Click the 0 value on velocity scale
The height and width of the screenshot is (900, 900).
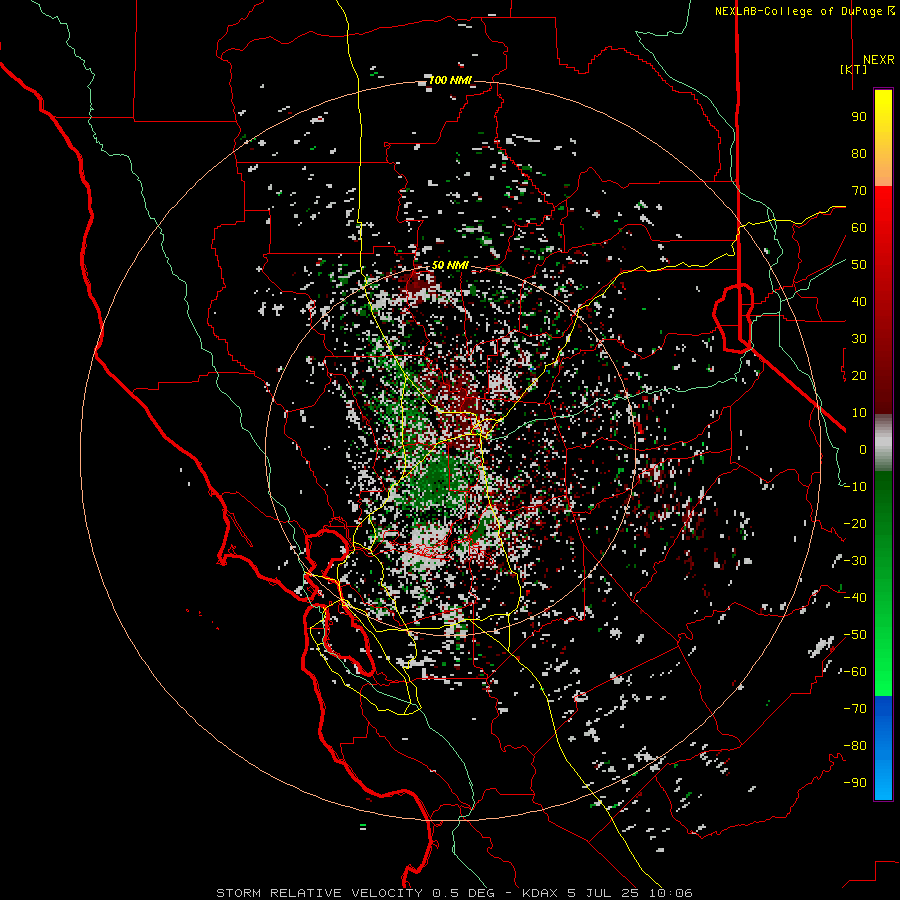click(x=863, y=449)
